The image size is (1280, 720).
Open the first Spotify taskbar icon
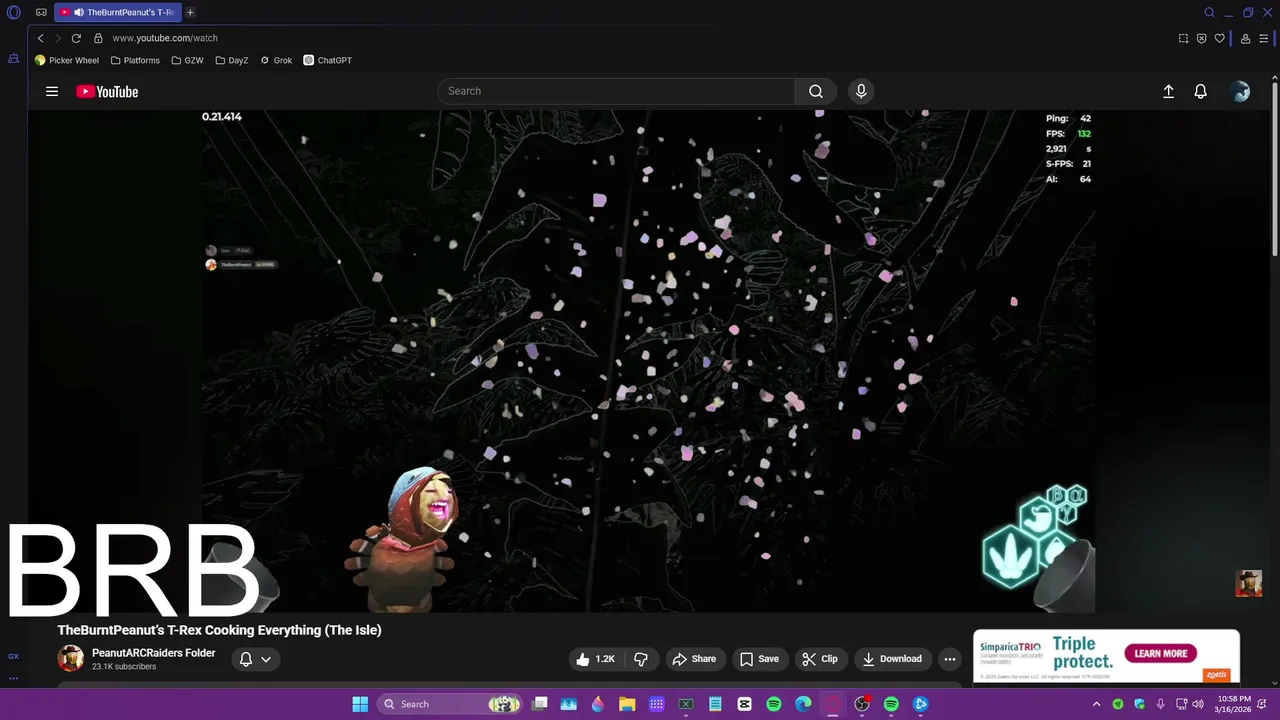tap(774, 704)
